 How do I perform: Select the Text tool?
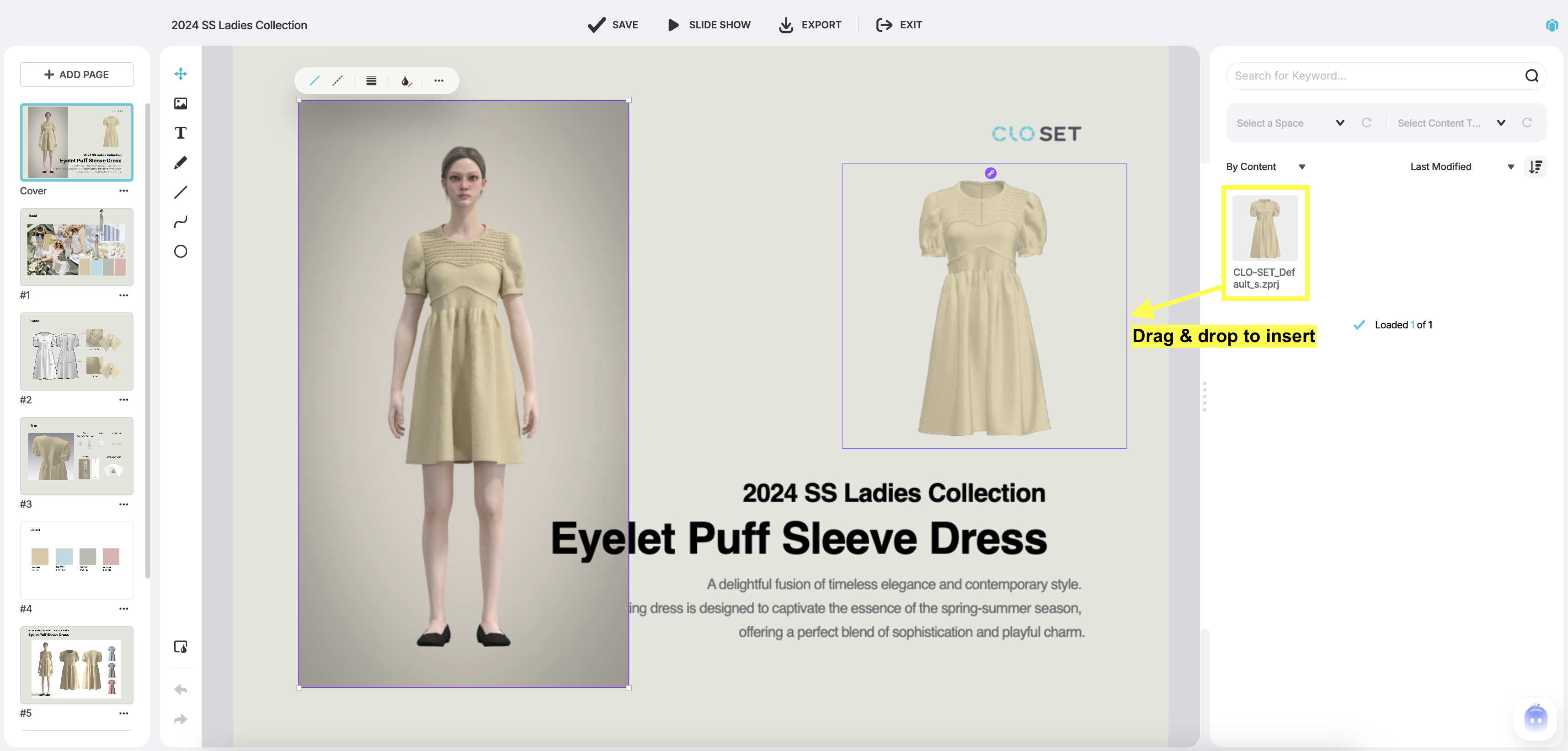pyautogui.click(x=180, y=133)
